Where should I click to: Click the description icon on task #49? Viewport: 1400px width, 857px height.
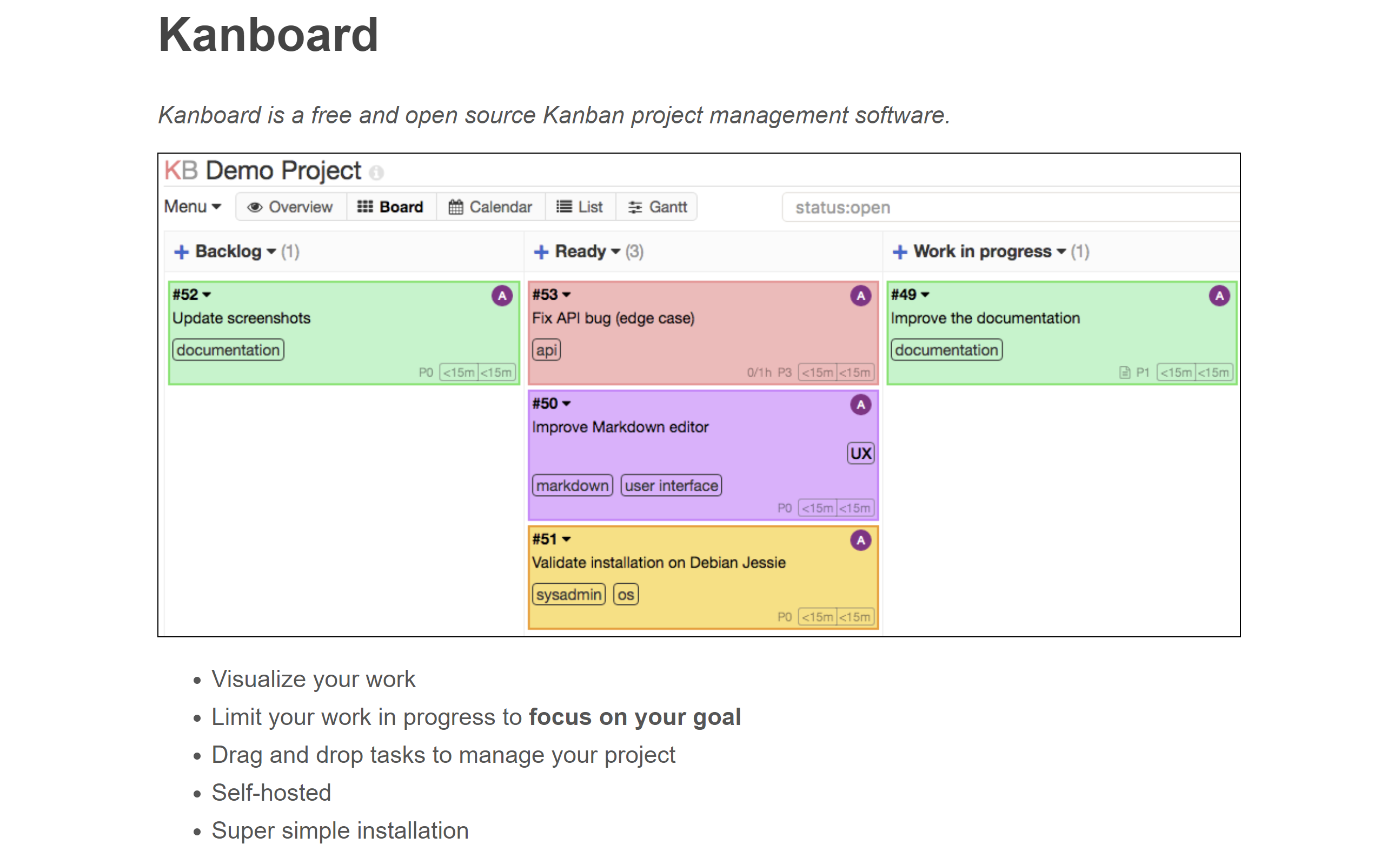click(1124, 373)
